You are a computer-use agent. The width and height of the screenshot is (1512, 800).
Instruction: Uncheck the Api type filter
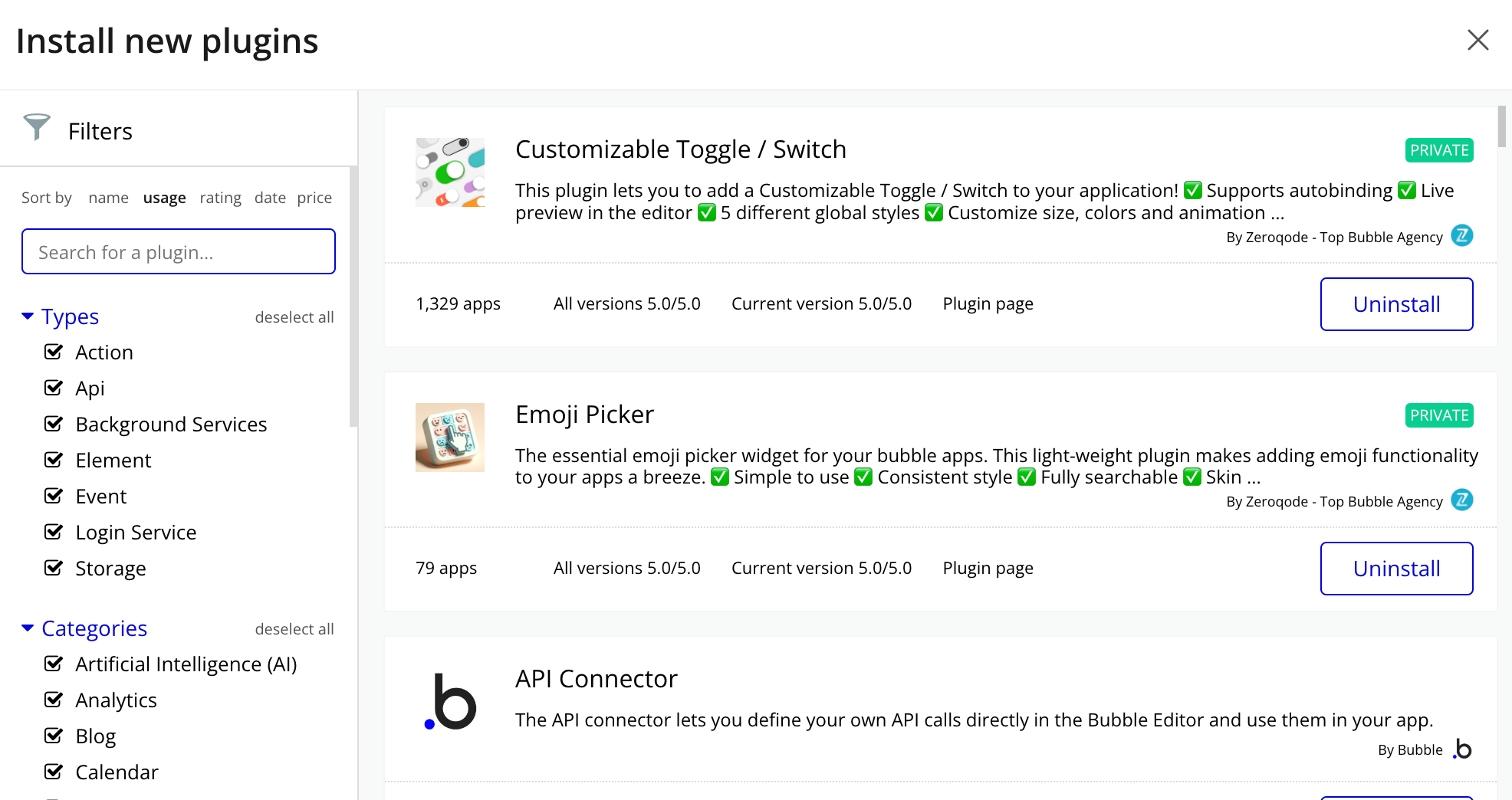point(54,388)
